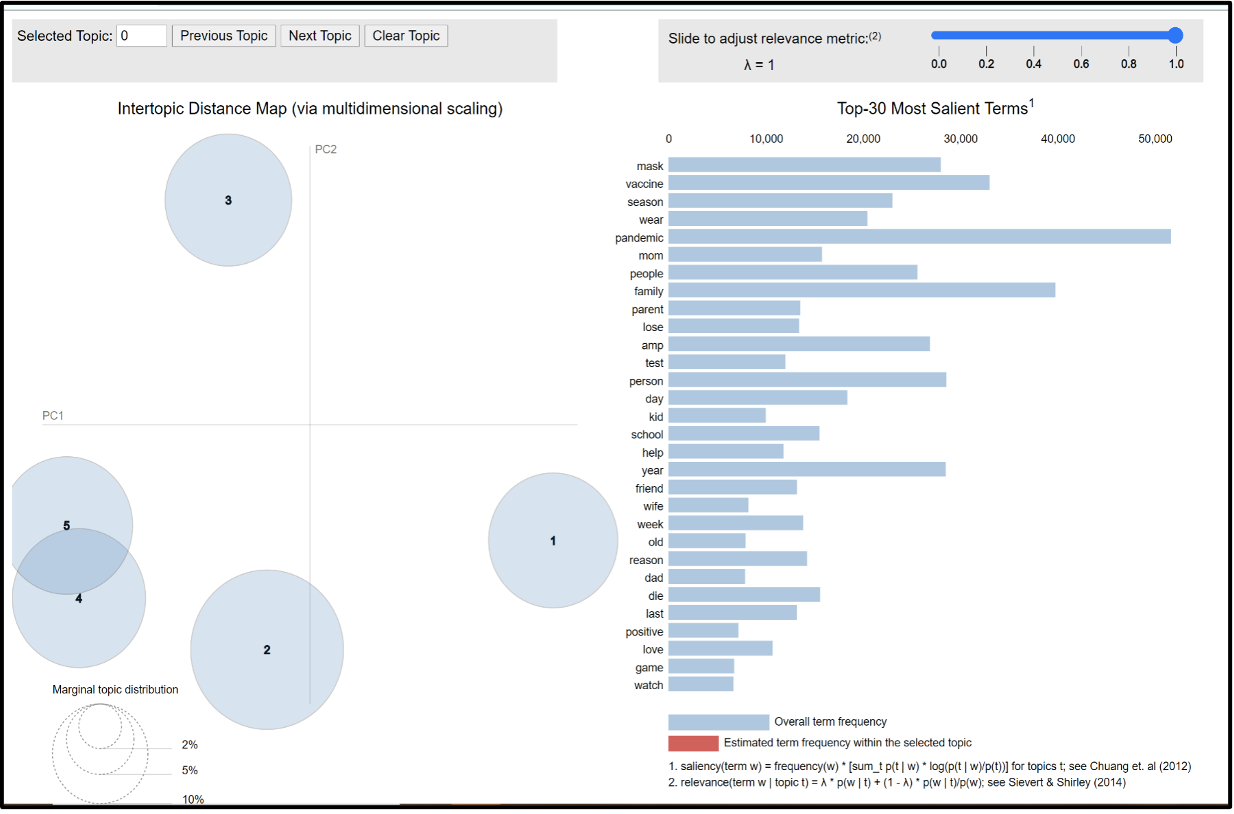Click the 'family' term bar
This screenshot has width=1234, height=814.
pyautogui.click(x=861, y=291)
